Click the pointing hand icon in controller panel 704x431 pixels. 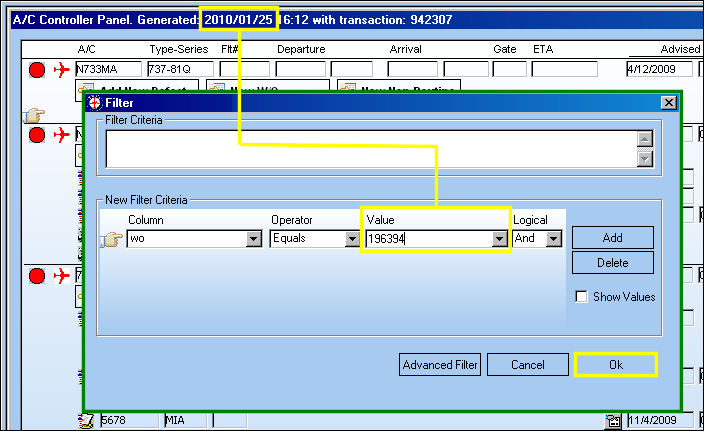point(35,115)
